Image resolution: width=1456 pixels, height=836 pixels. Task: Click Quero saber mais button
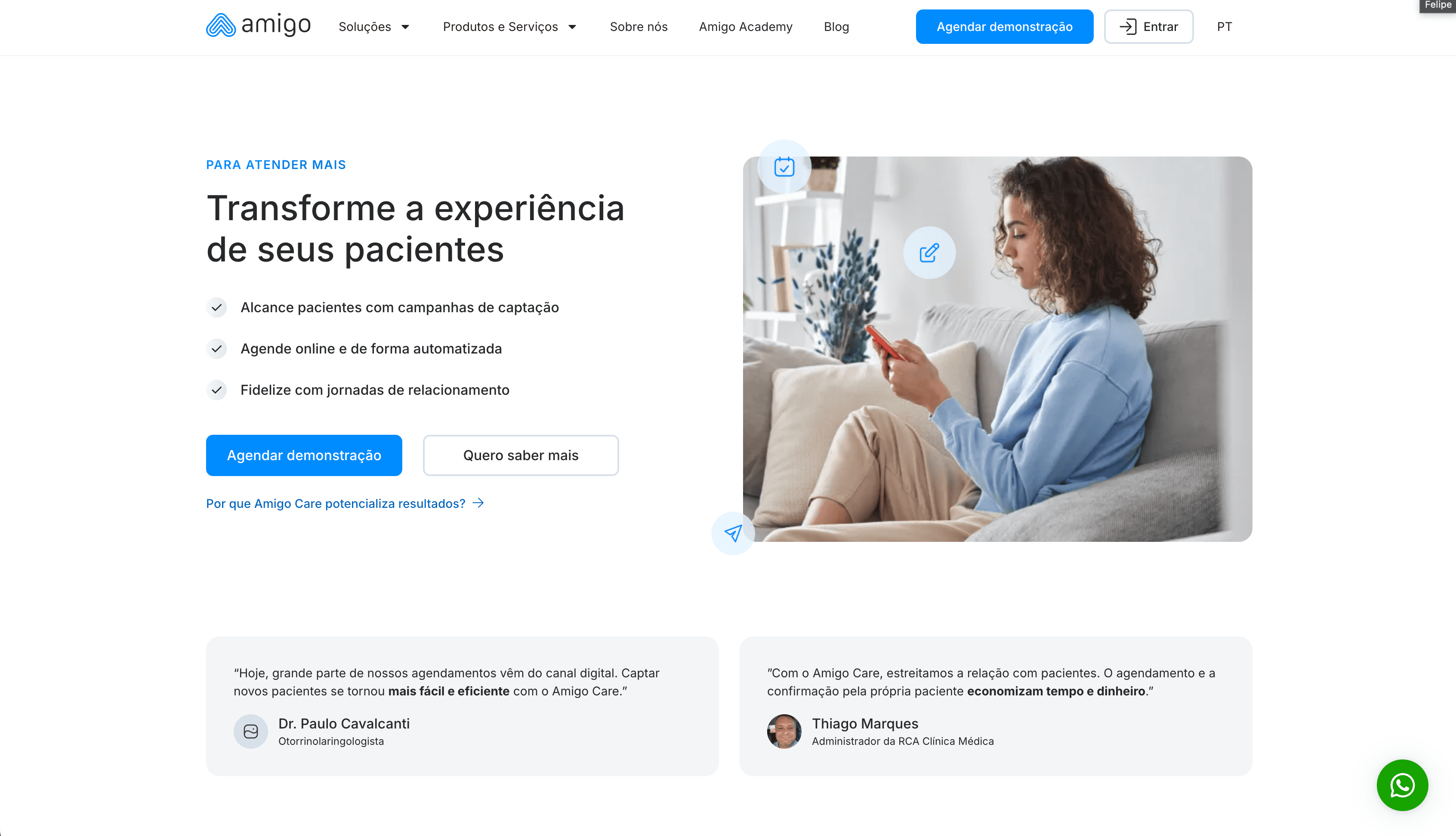coord(520,455)
